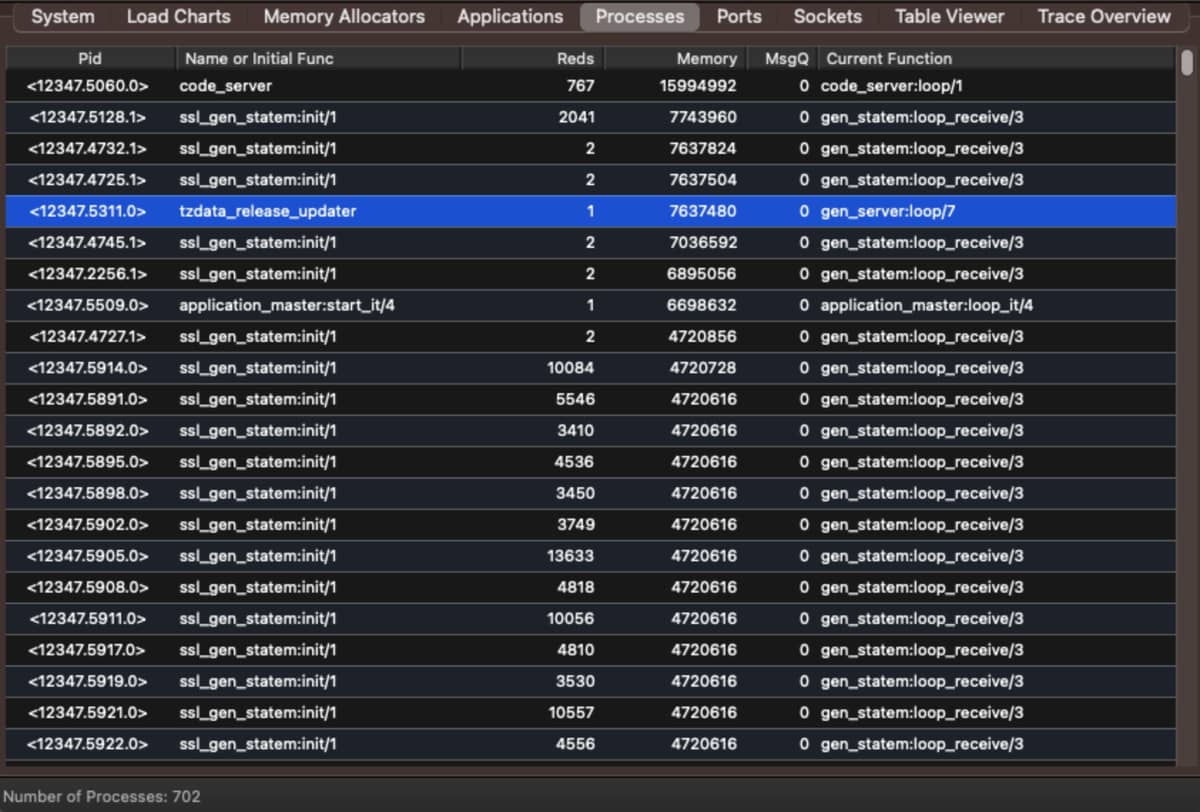Select process <12347.5919.0>
1200x812 pixels.
tap(590, 681)
